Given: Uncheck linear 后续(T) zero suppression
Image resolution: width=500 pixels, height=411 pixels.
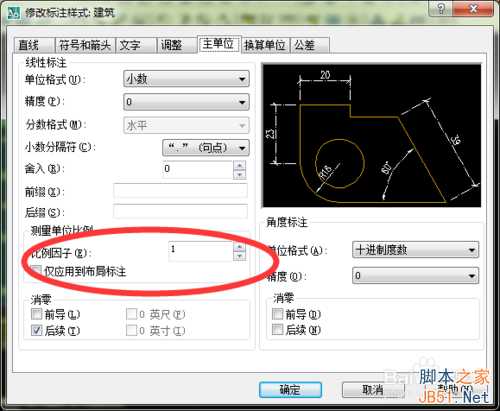Looking at the screenshot, I should click(x=36, y=330).
